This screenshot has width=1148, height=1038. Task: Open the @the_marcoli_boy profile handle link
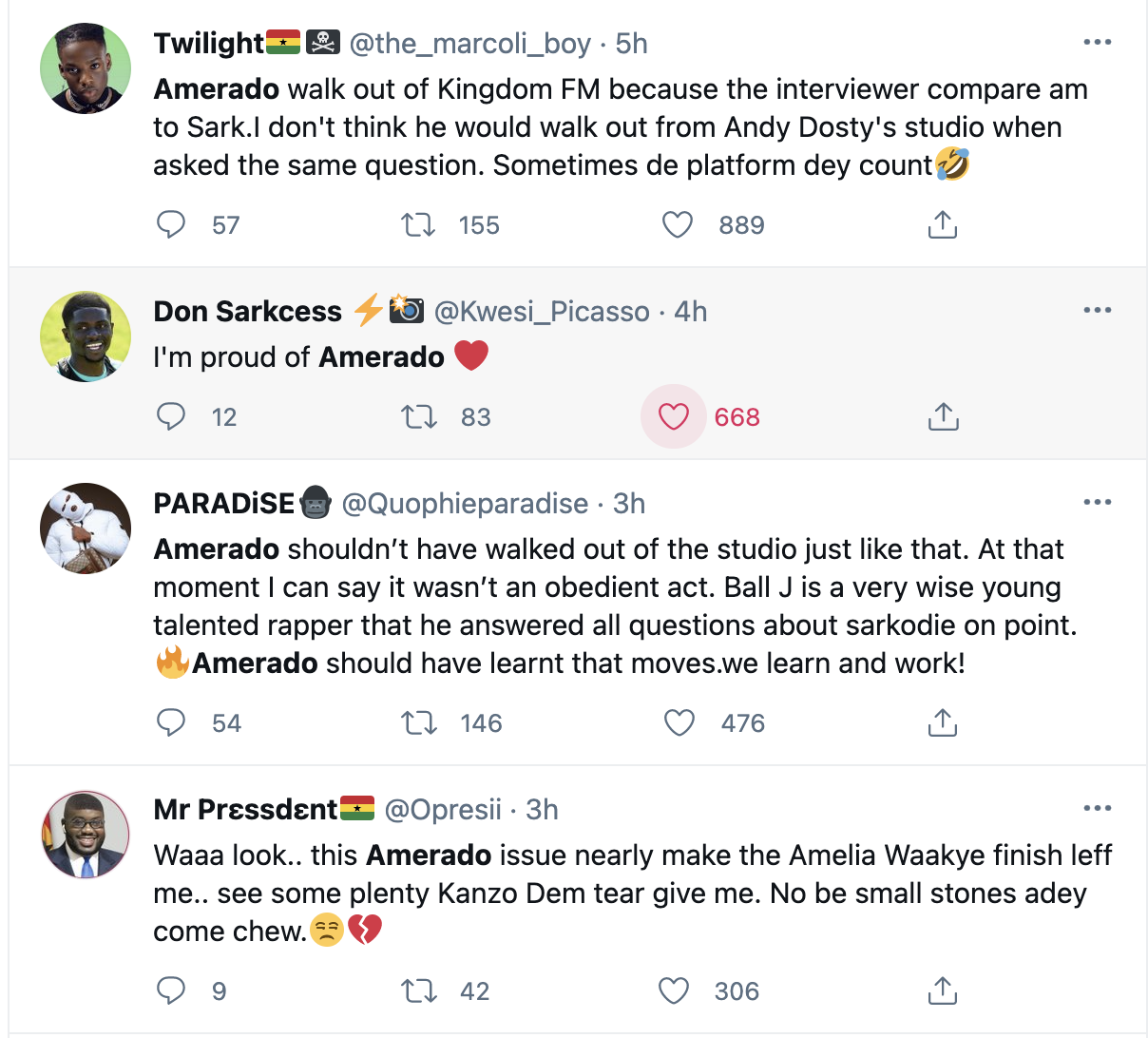coord(470,44)
